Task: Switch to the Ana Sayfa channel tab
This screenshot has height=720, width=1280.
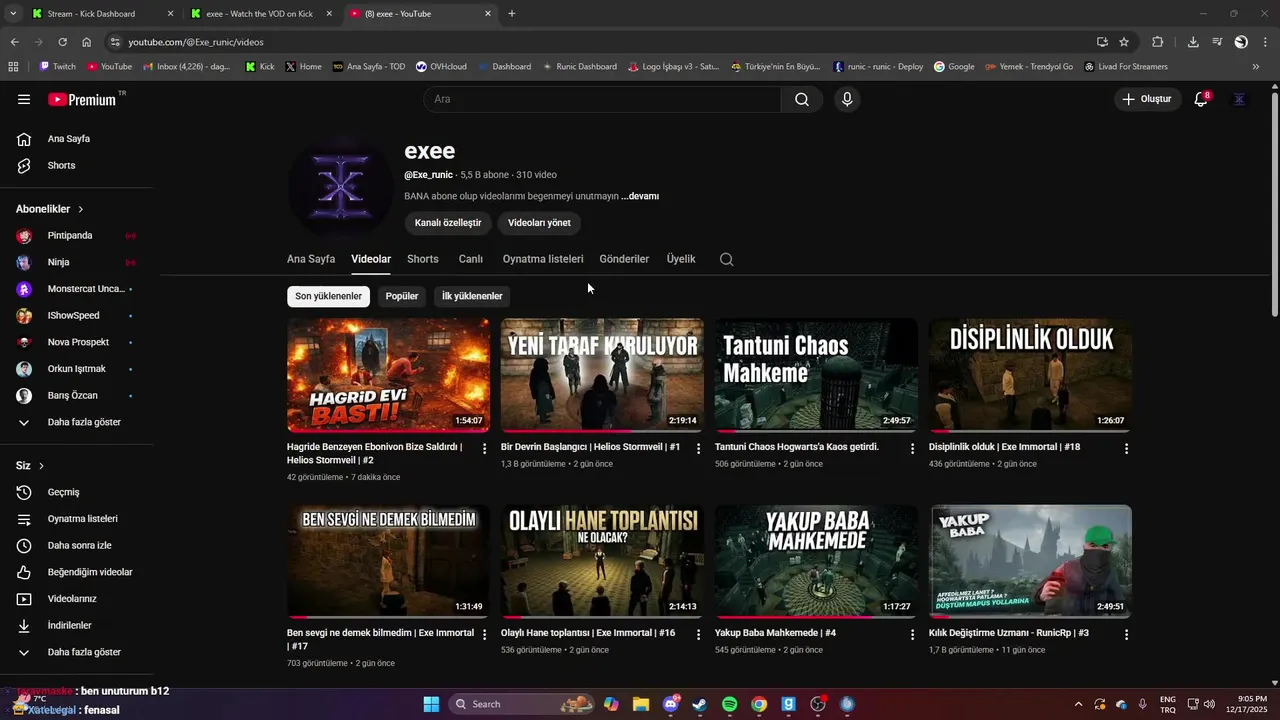Action: pyautogui.click(x=311, y=259)
